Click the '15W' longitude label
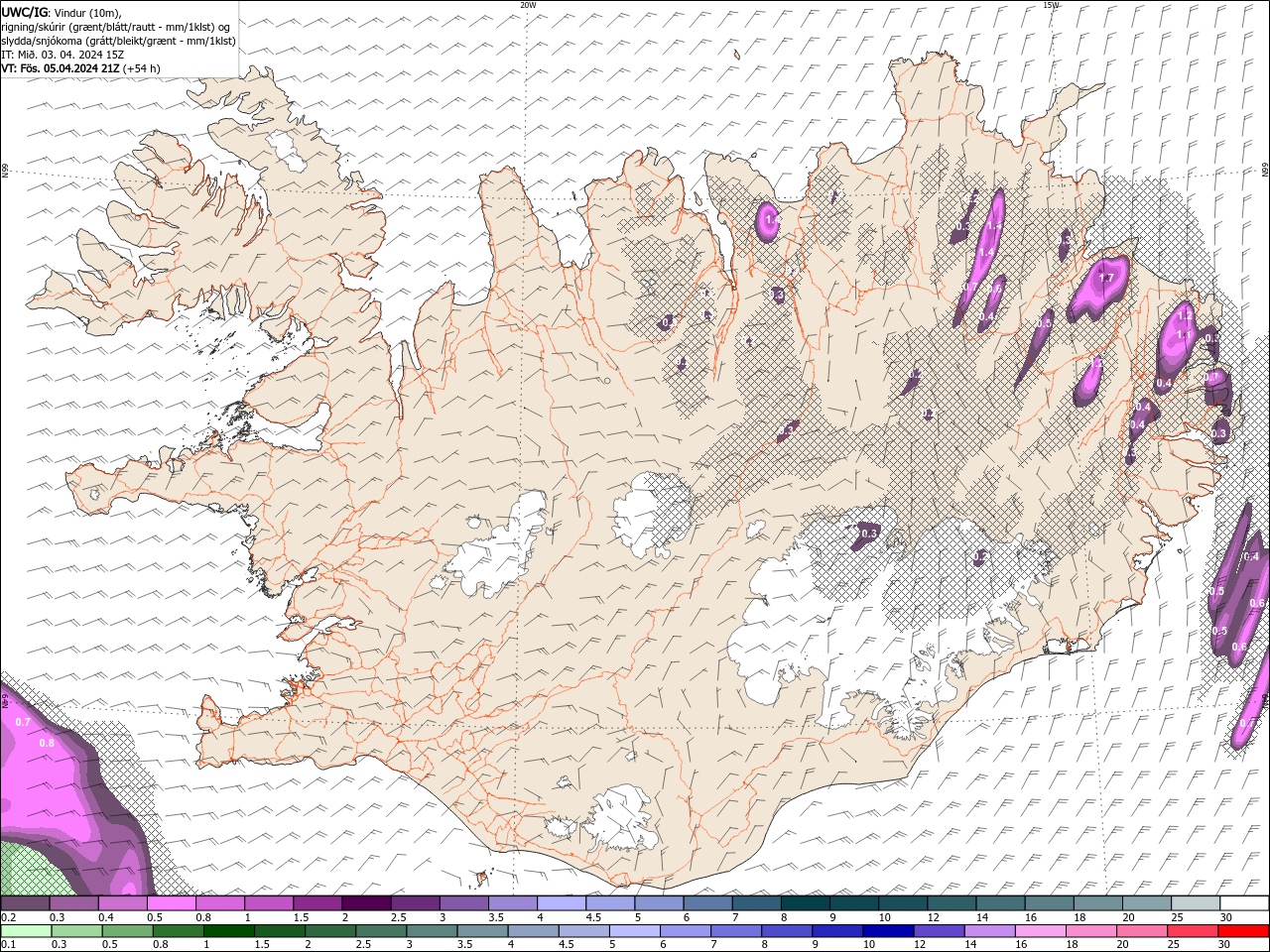Screen dimensions: 1270x952 pos(1051,5)
